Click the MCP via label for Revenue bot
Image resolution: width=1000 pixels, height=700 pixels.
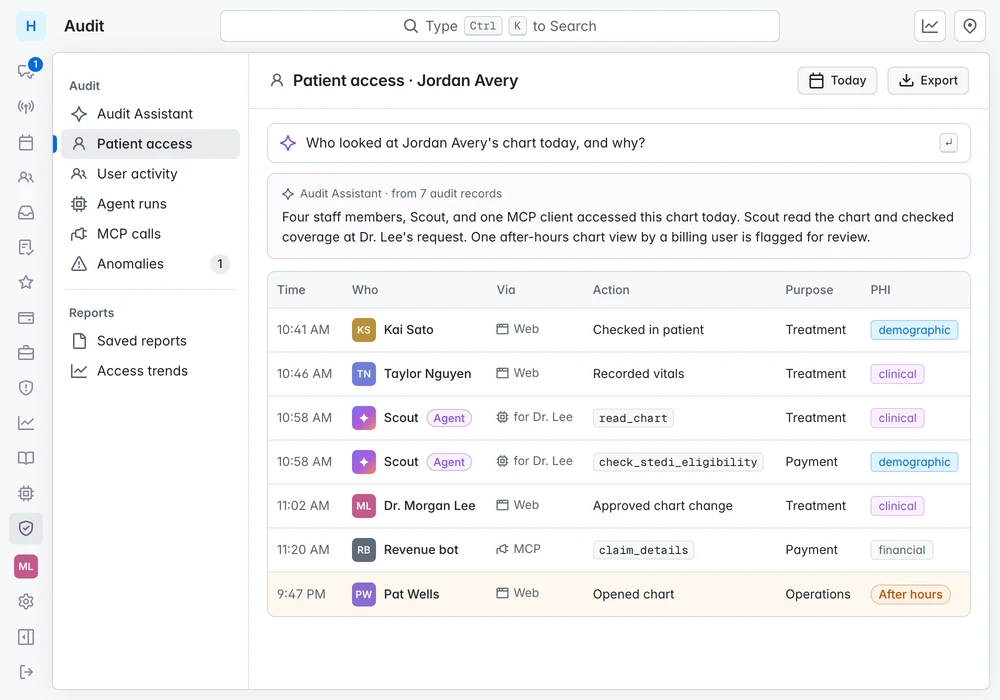point(518,549)
